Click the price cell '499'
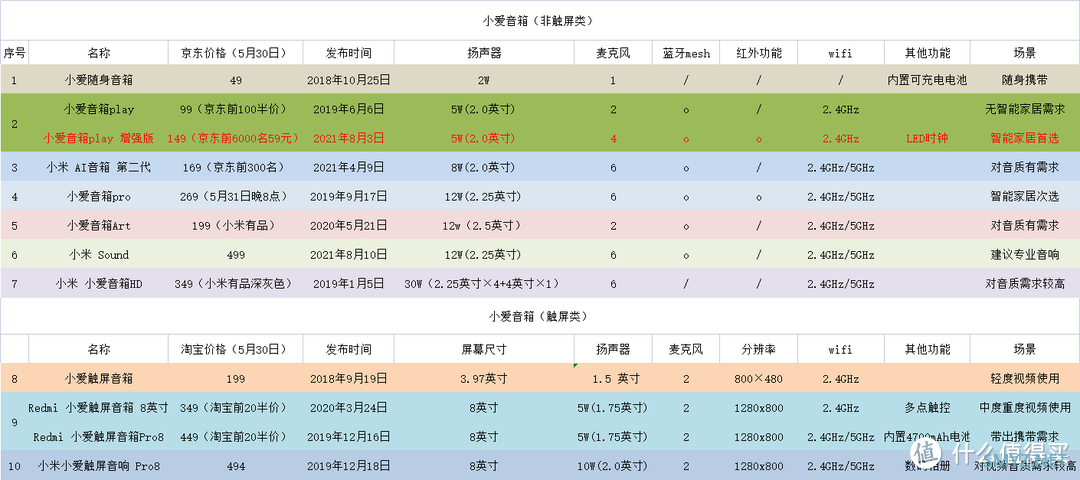The width and height of the screenshot is (1080, 480). [x=236, y=255]
